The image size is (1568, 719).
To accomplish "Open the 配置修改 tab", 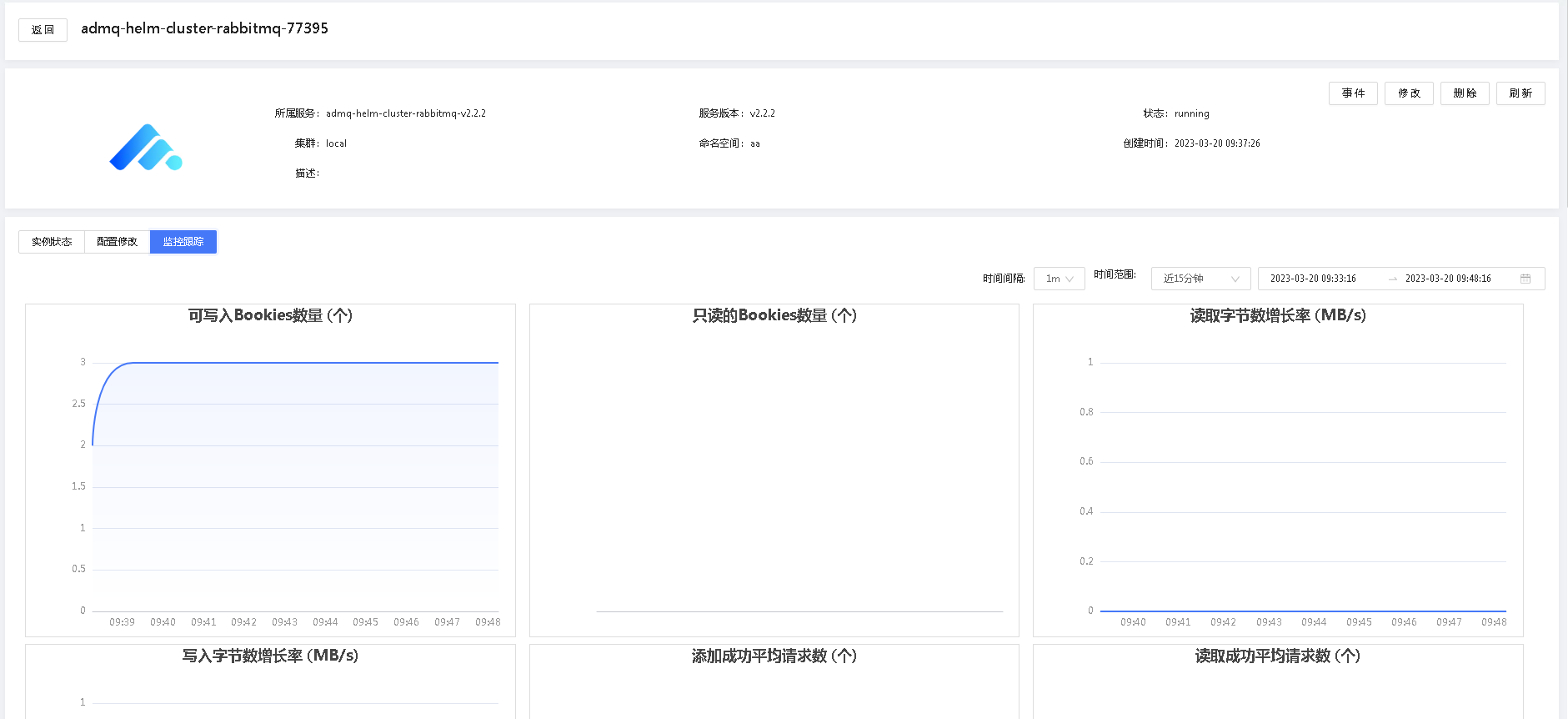I will 117,242.
